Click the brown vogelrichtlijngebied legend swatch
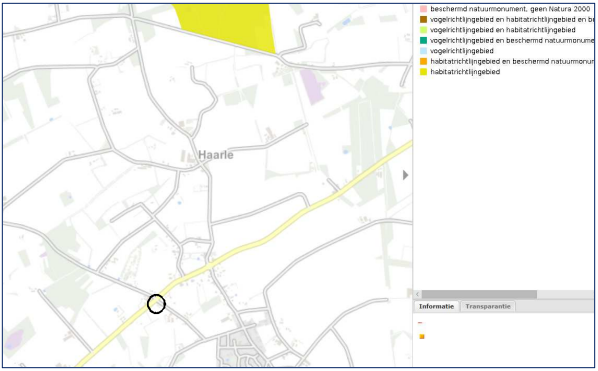The image size is (598, 371). [x=423, y=19]
